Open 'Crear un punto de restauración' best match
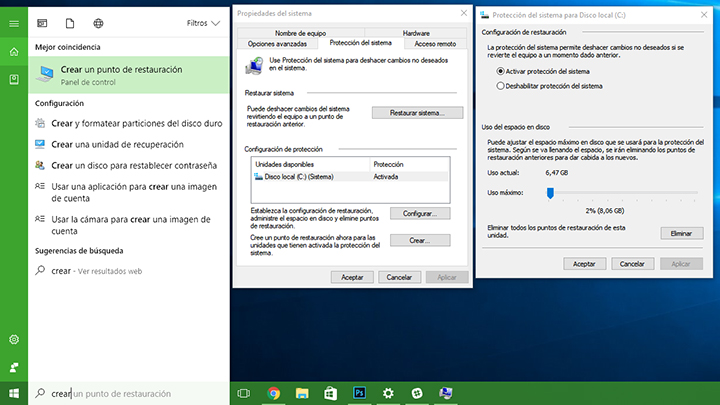 coord(129,75)
